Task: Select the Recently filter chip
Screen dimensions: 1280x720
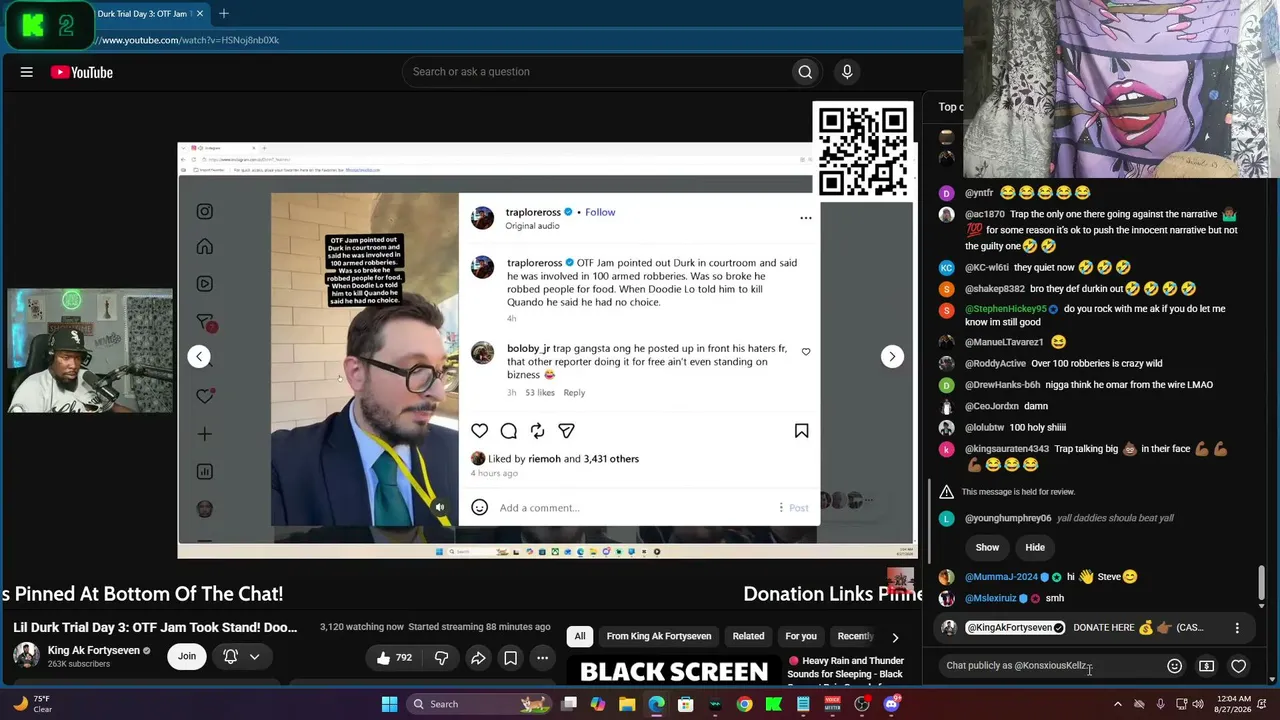Action: (855, 636)
